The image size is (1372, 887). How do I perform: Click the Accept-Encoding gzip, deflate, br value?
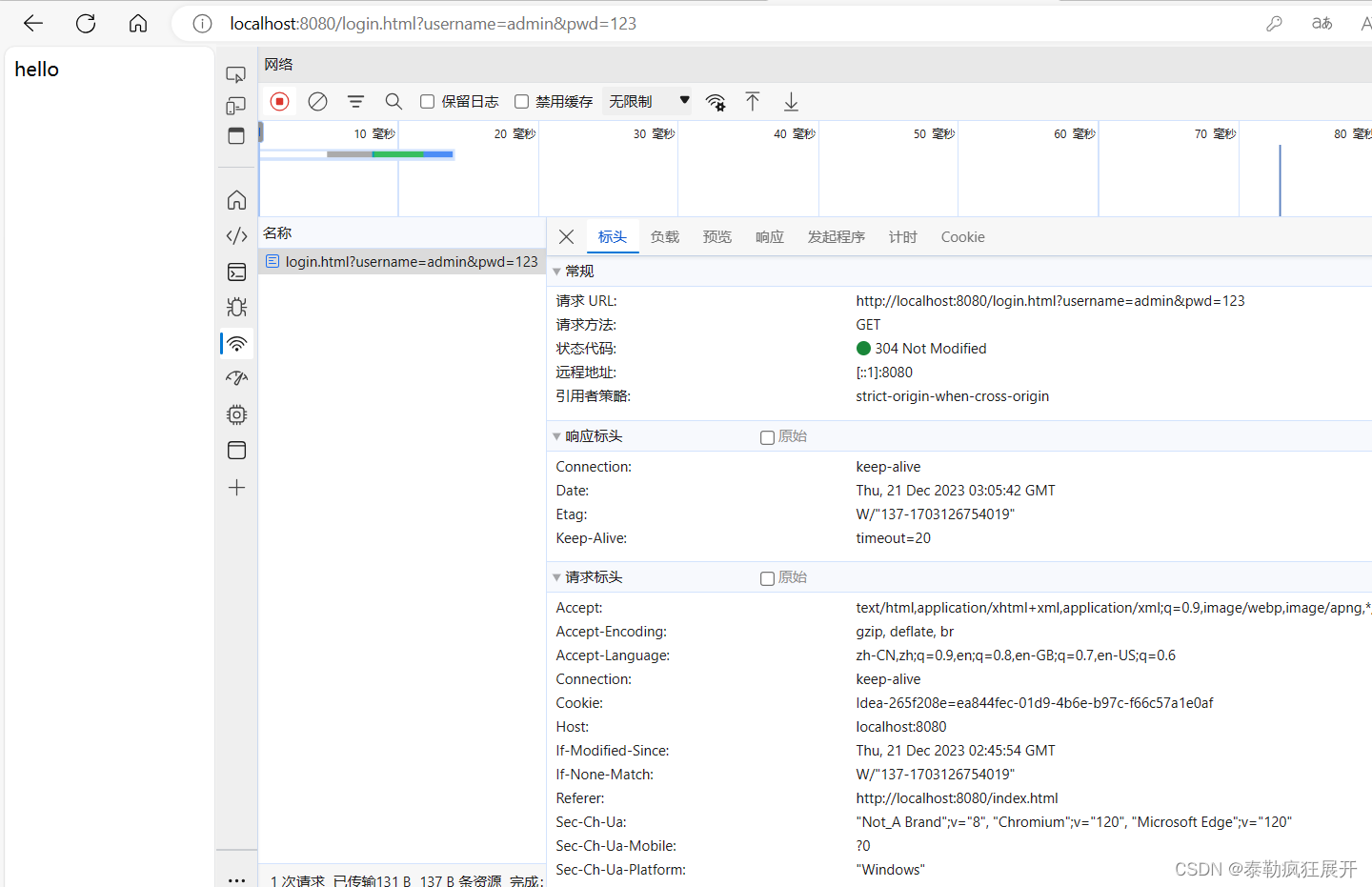pyautogui.click(x=904, y=632)
